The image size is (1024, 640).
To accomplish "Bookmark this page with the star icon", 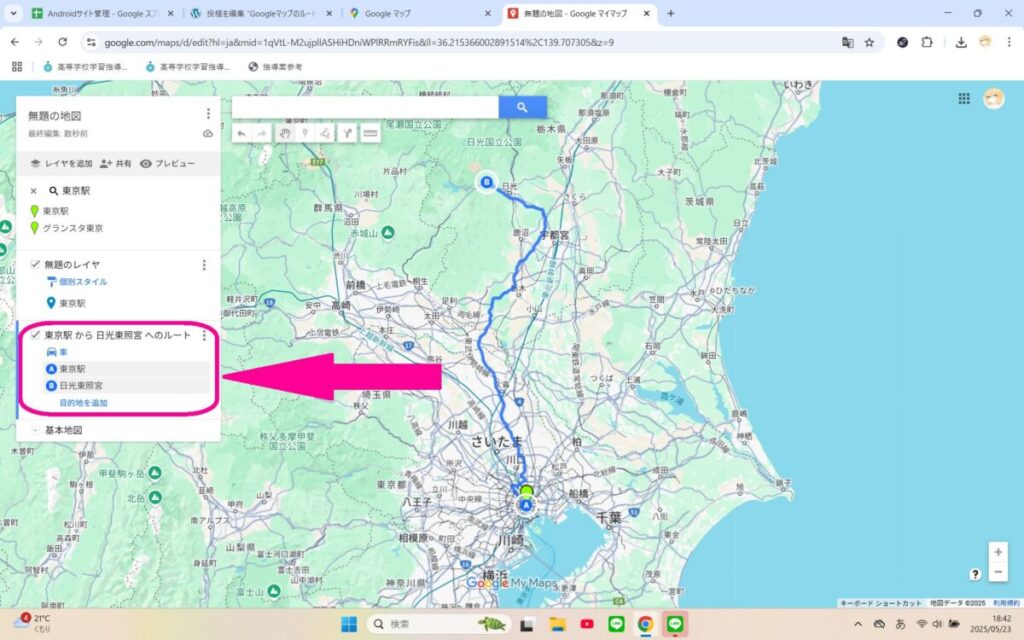I will pos(869,42).
